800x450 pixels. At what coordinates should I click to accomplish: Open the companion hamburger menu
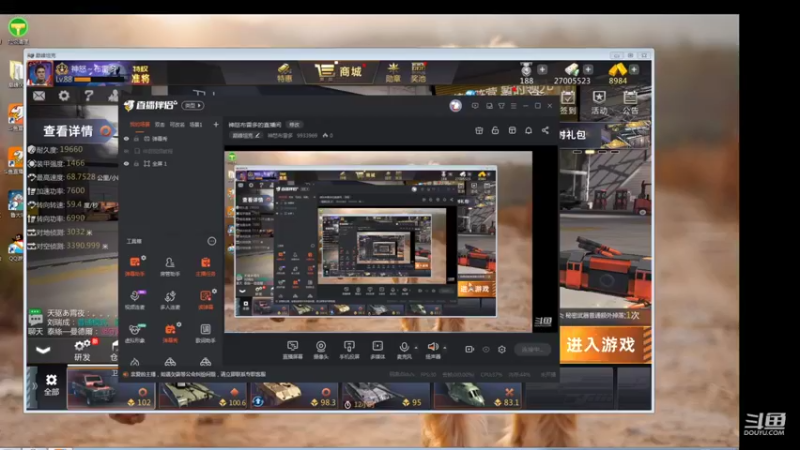click(513, 106)
